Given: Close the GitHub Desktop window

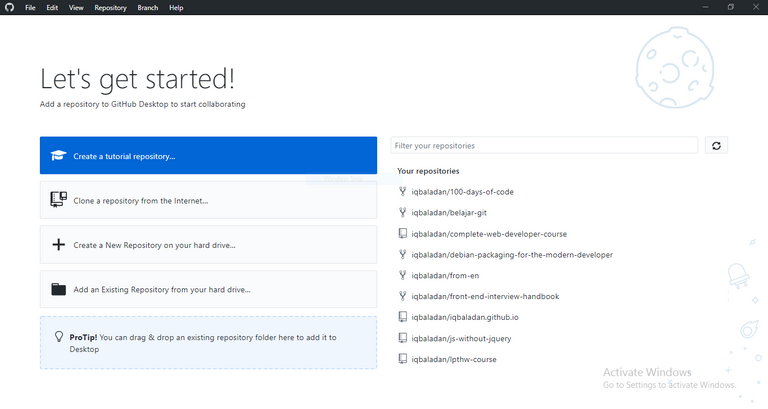Looking at the screenshot, I should point(756,7).
